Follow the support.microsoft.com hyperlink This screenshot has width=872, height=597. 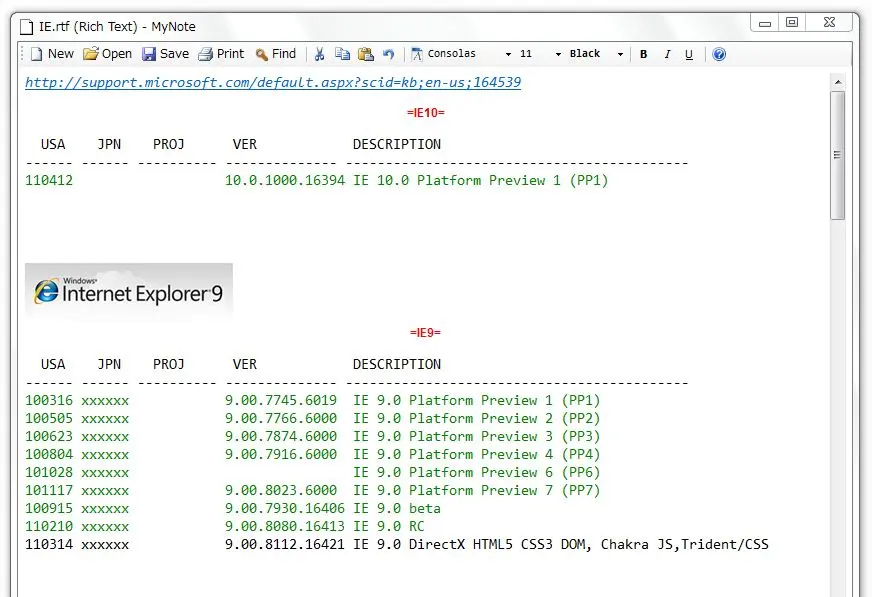[273, 82]
